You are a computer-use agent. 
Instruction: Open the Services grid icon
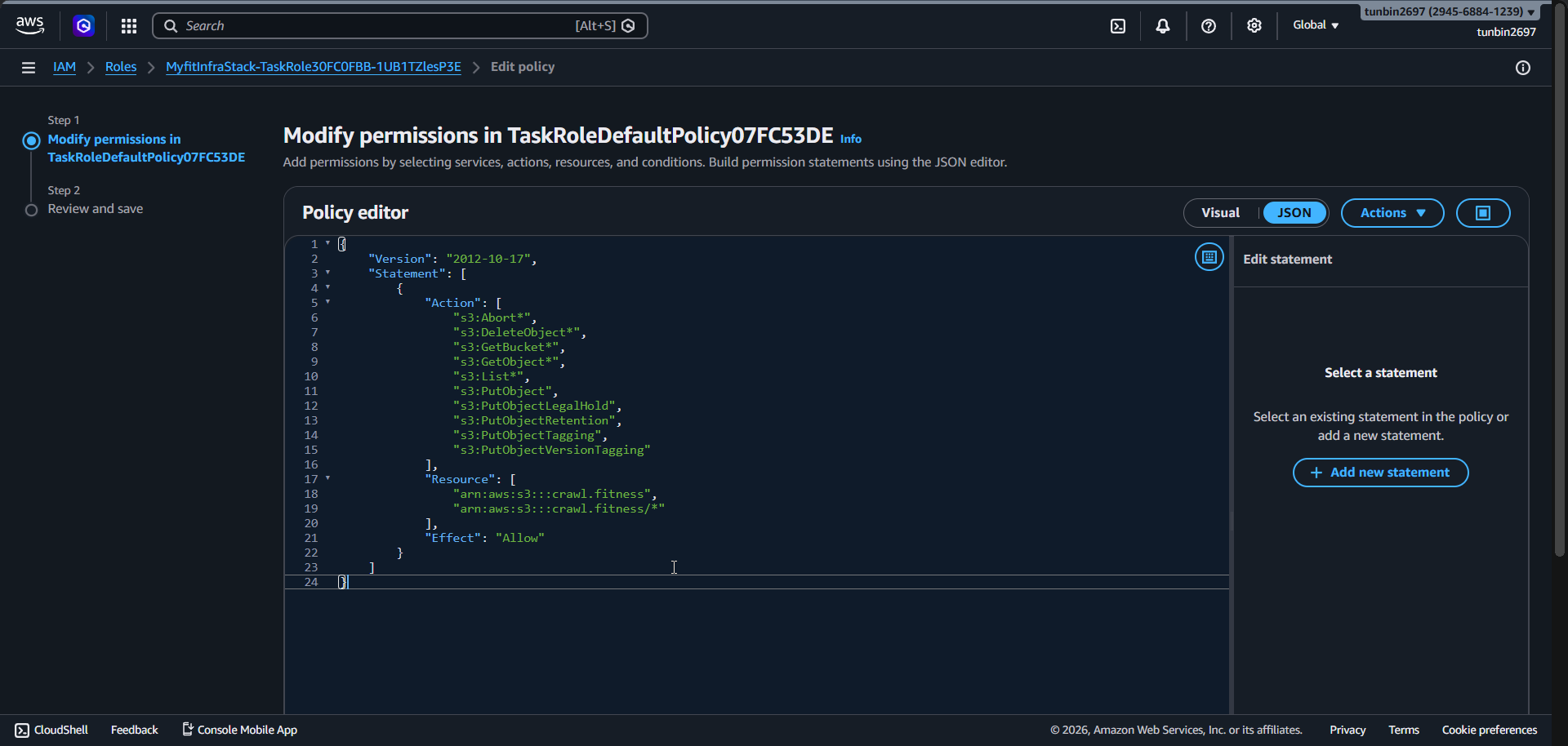coord(128,25)
